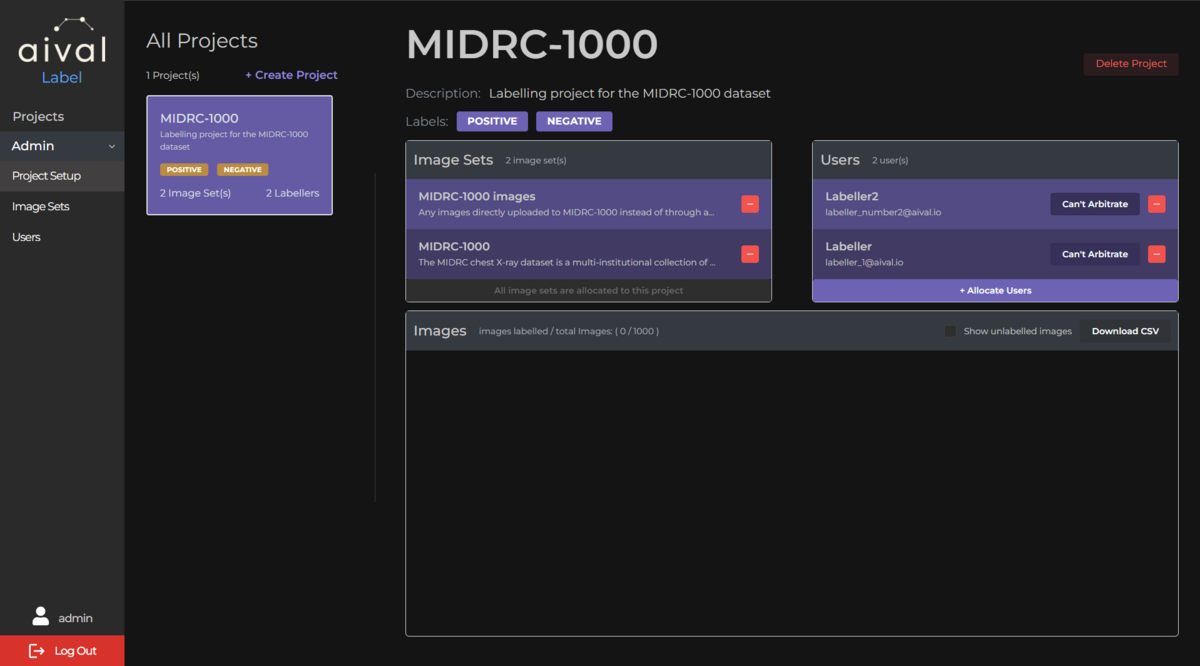Click Allocate Users
This screenshot has height=666, width=1200.
(x=995, y=290)
